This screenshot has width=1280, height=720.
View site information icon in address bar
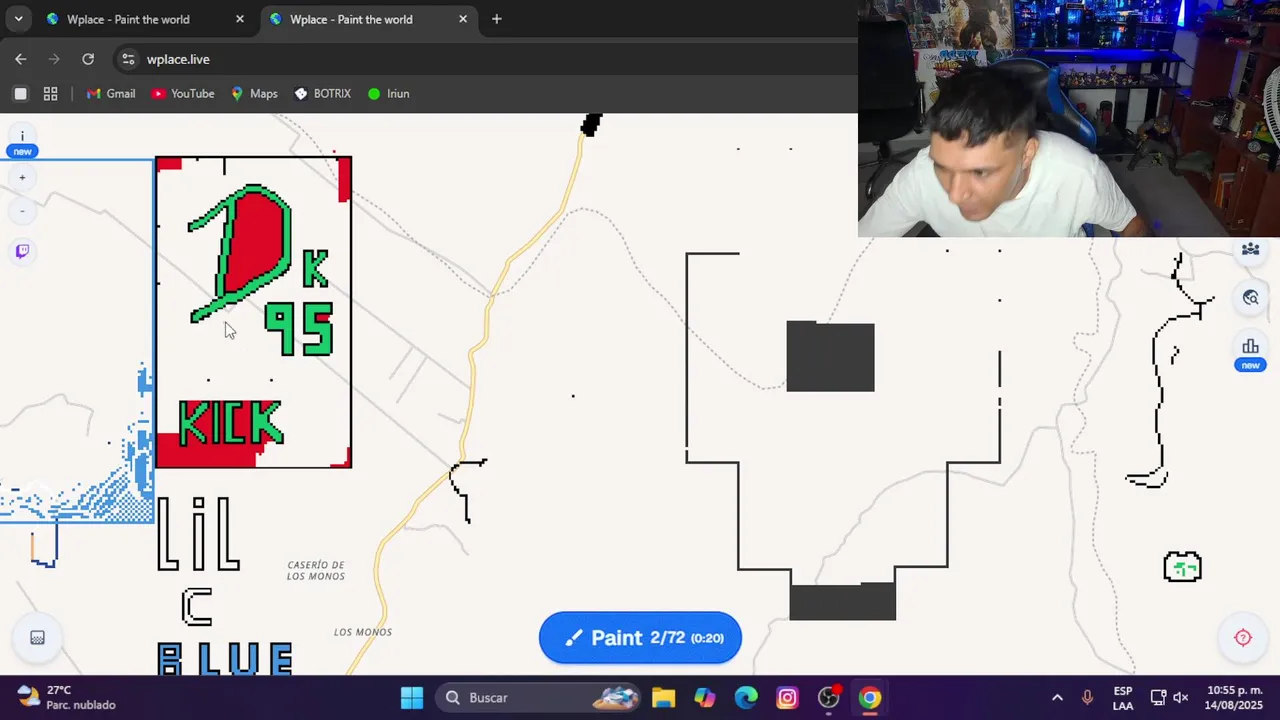(x=128, y=59)
